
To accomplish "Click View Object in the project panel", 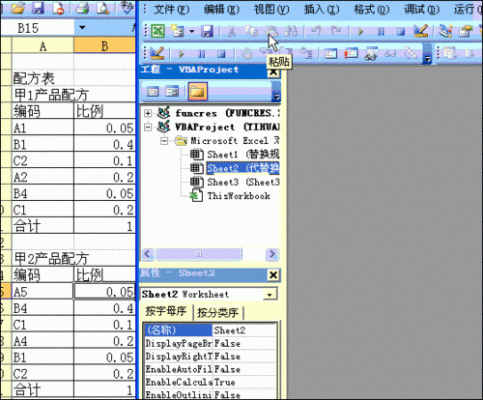I will (x=172, y=91).
